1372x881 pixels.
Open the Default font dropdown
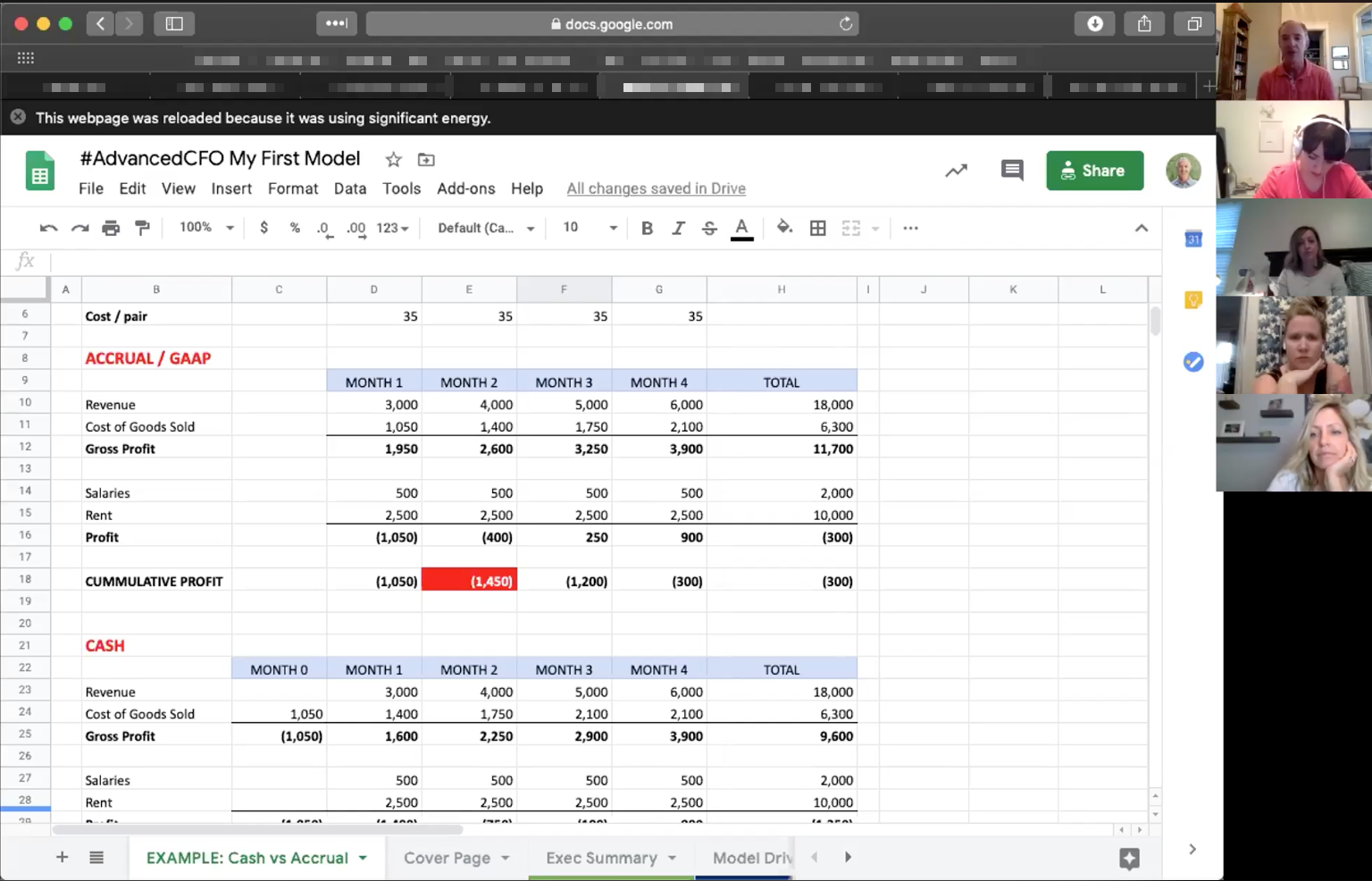(x=483, y=227)
